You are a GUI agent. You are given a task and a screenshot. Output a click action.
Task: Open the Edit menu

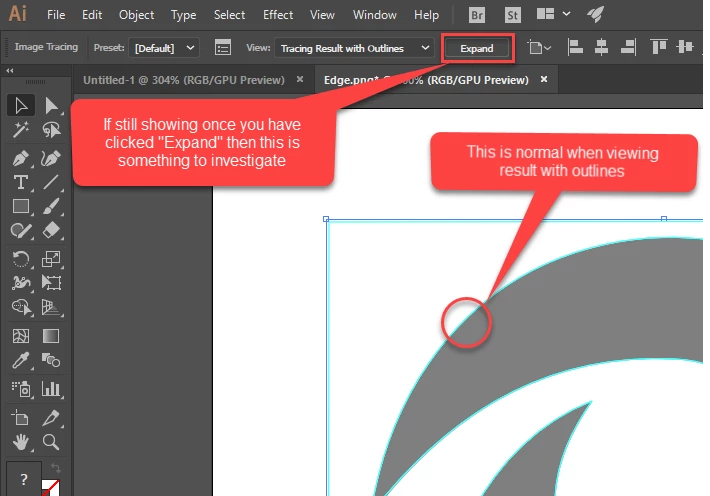(x=92, y=15)
